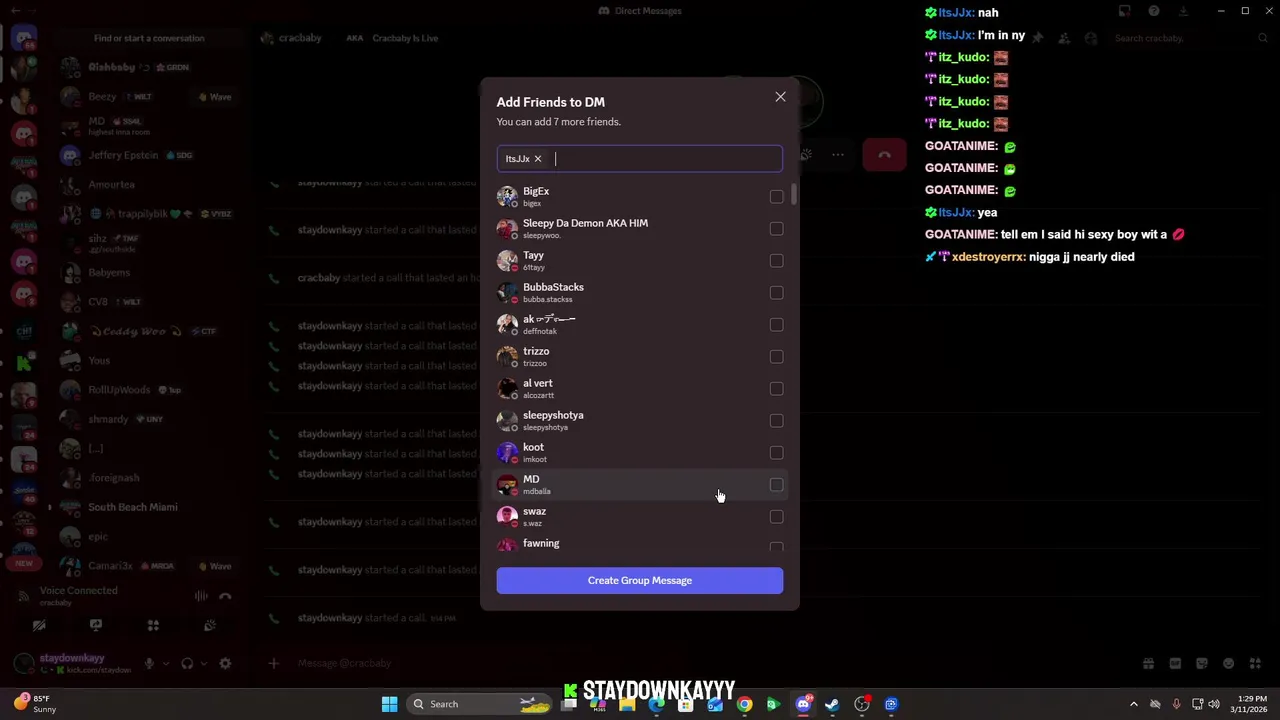The height and width of the screenshot is (720, 1280).
Task: Click the friend list scrollbar in dialog
Action: [x=794, y=194]
